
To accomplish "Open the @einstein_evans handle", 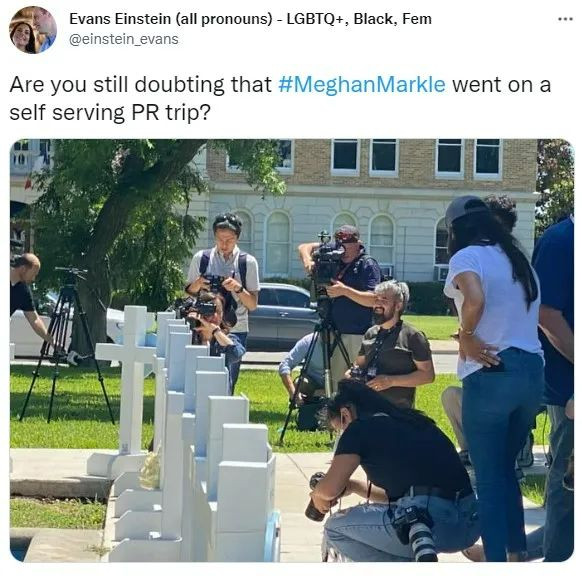I will [x=124, y=39].
